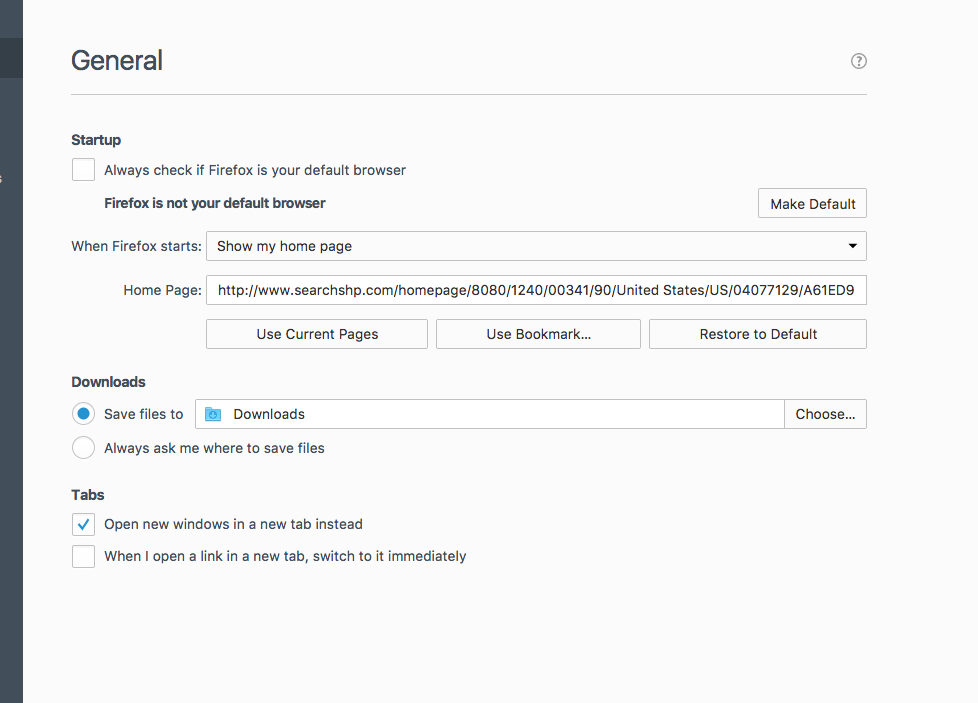Uncheck 'Open new windows in a new tab'
978x703 pixels.
(x=83, y=524)
